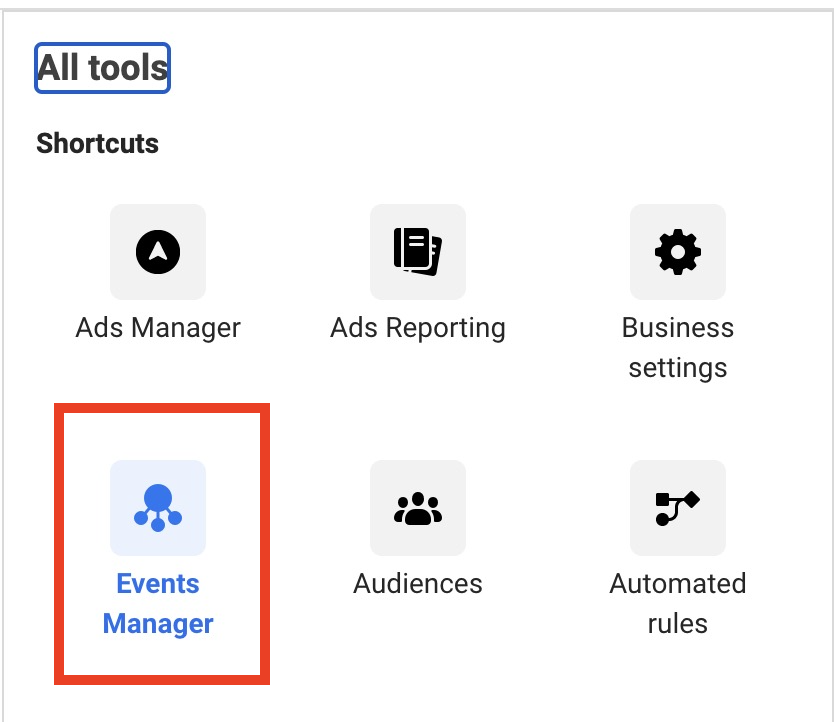Open the Business settings gear icon
The width and height of the screenshot is (834, 722).
tap(678, 252)
